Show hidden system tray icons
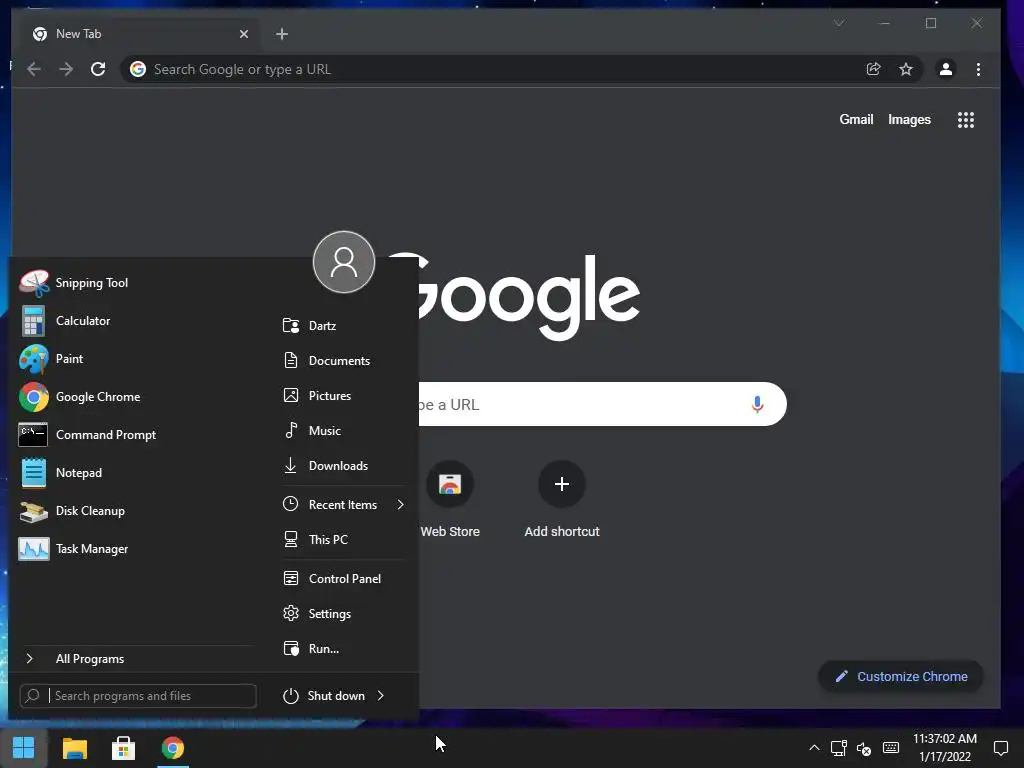 (x=814, y=748)
